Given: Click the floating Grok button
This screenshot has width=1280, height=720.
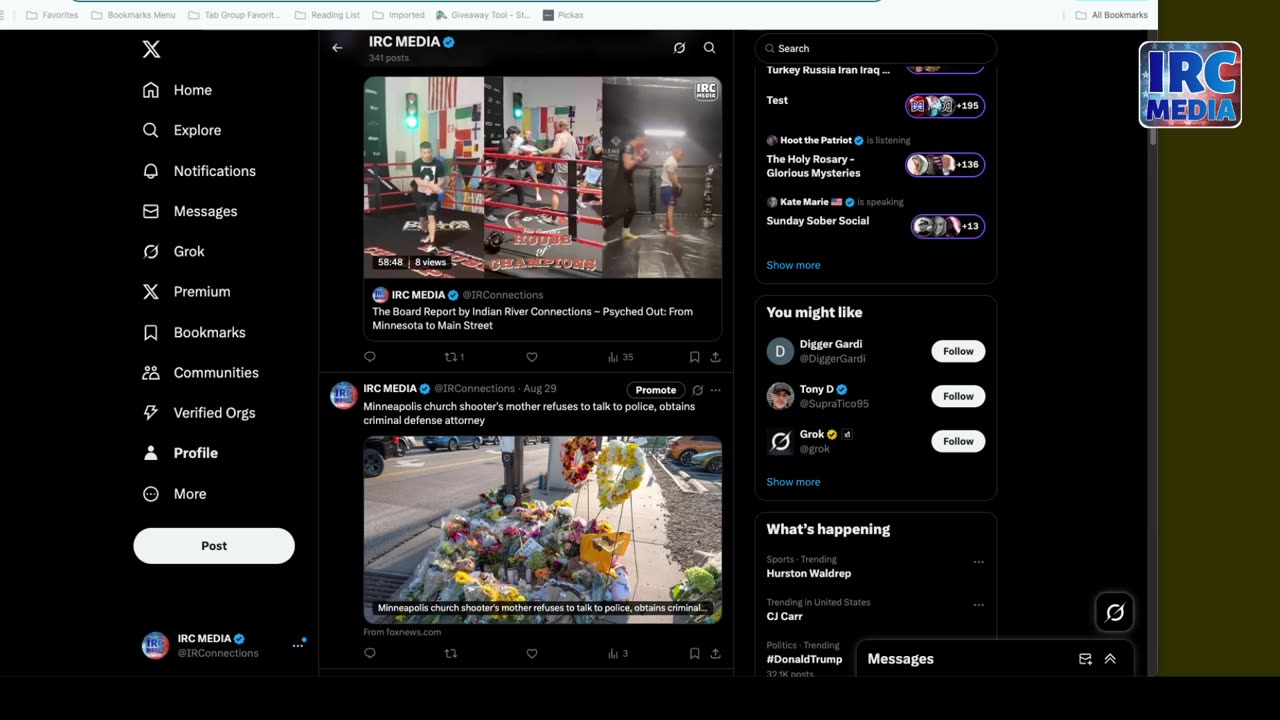Looking at the screenshot, I should [x=1115, y=612].
